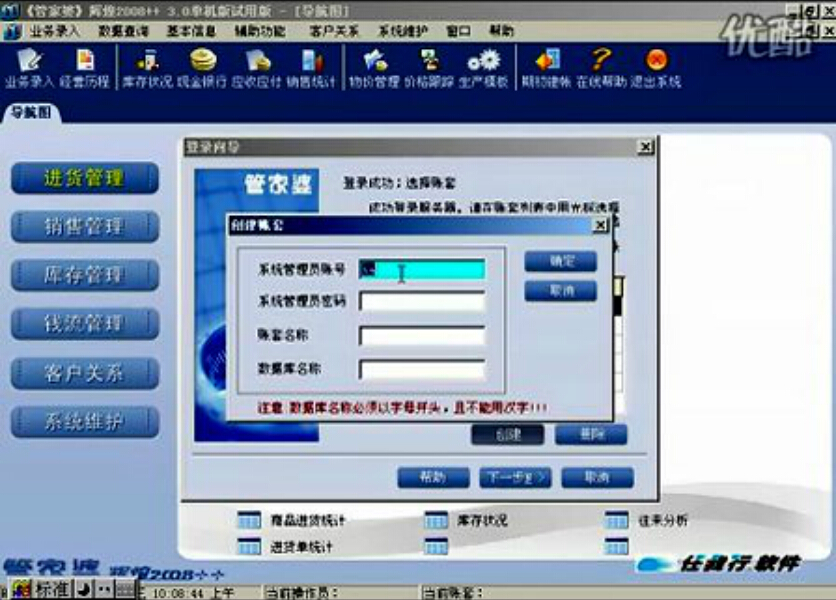Focus the 账套名称 input field

tap(422, 336)
